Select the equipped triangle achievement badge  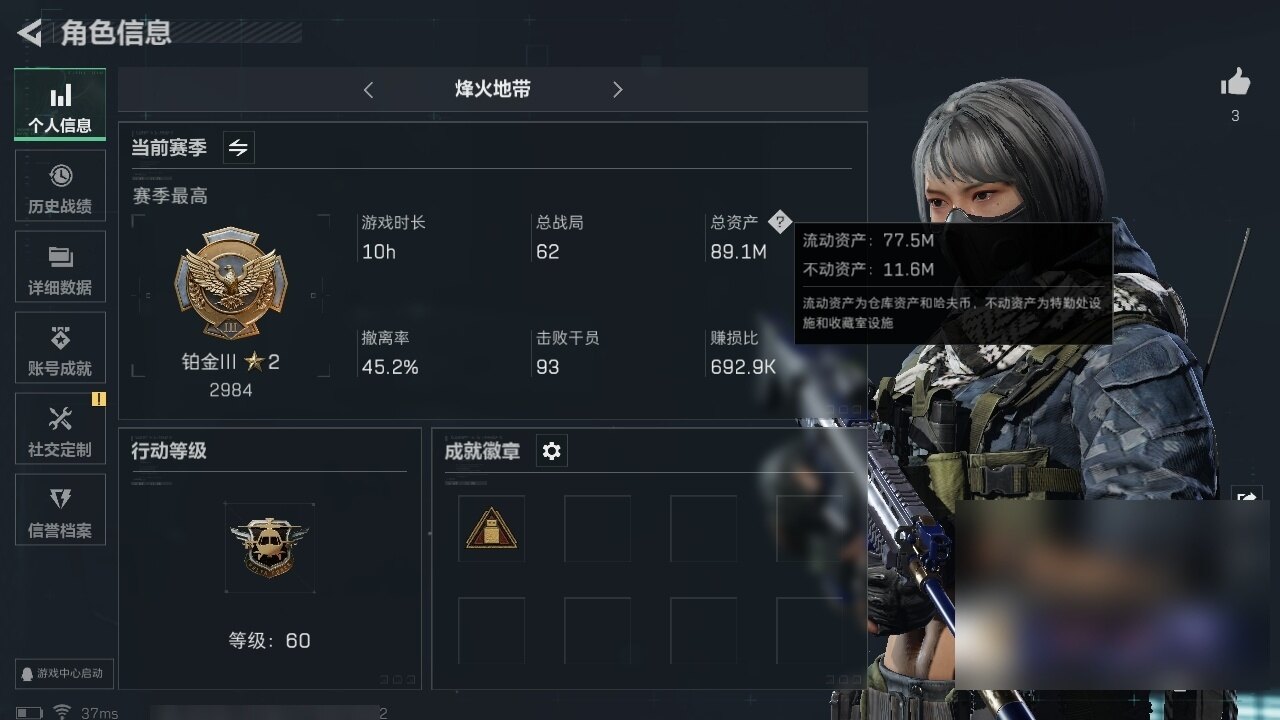(491, 528)
